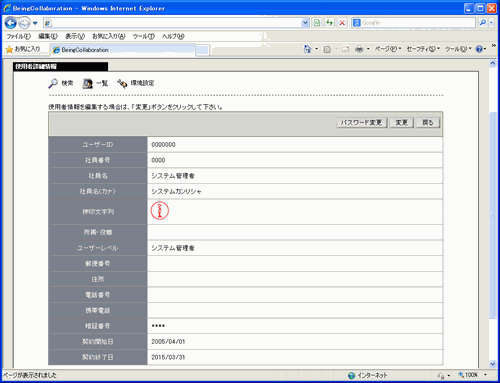Click the scroll up arrow of page scrollbar
Image resolution: width=500 pixels, height=383 pixels.
coord(493,63)
